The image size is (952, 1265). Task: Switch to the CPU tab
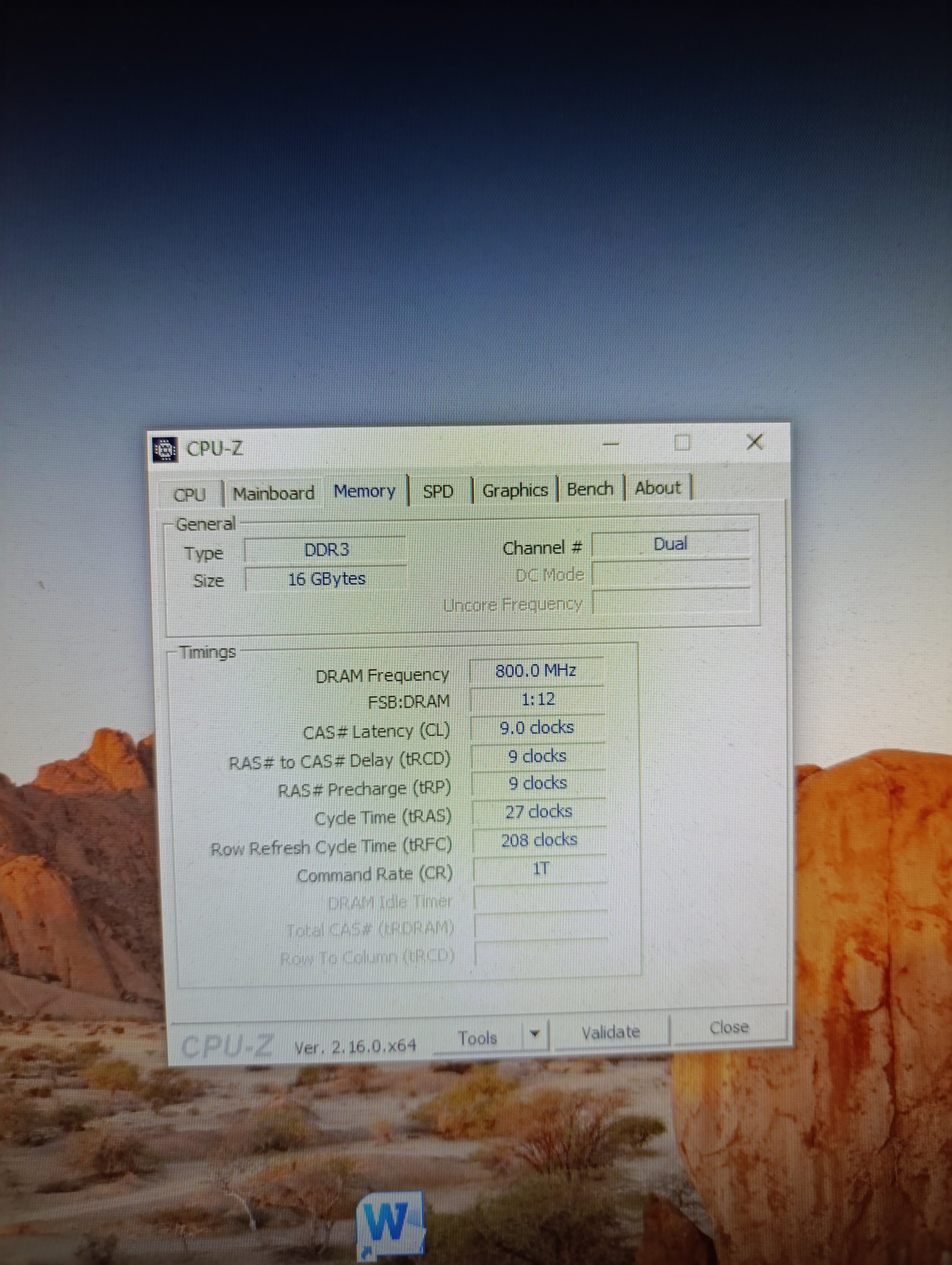click(189, 494)
